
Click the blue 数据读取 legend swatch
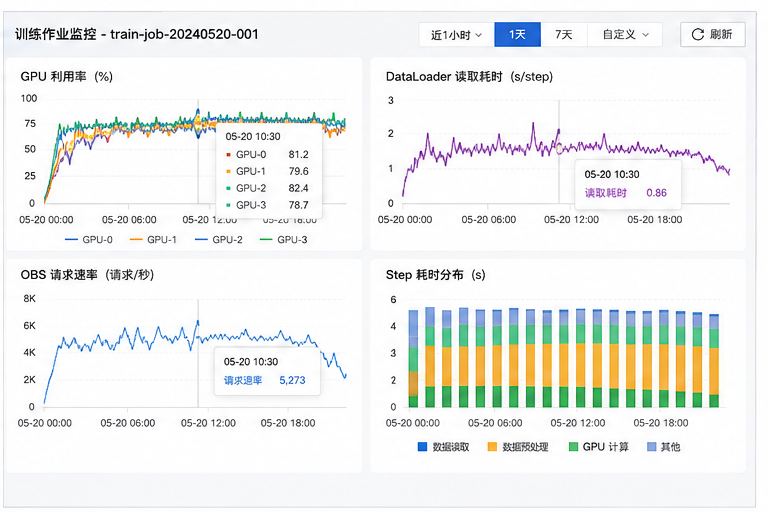pyautogui.click(x=422, y=446)
